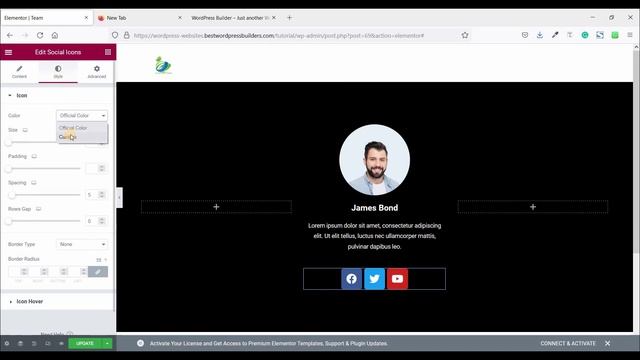Click the Grammarly extension icon
The height and width of the screenshot is (360, 640).
point(585,36)
